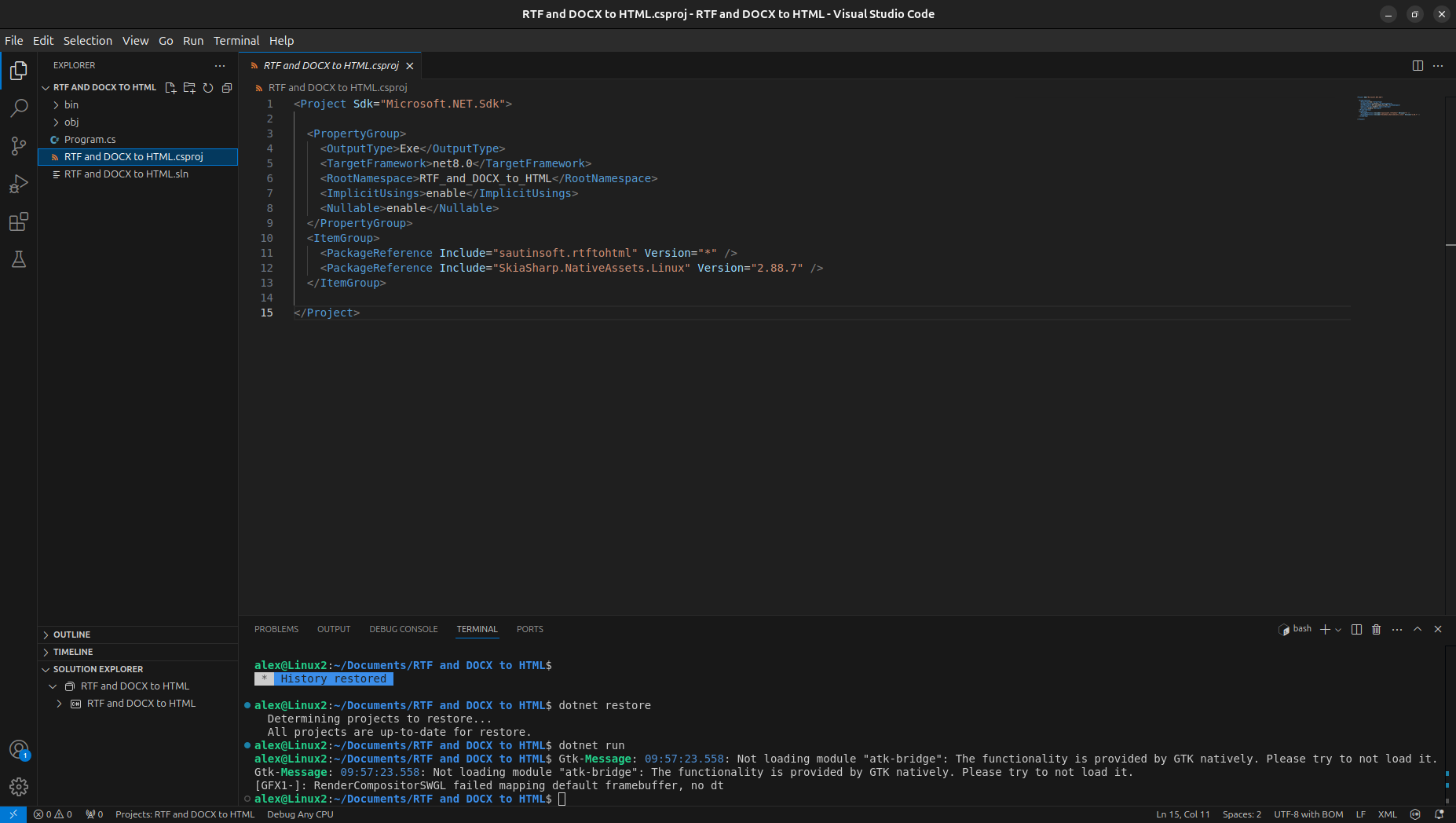The height and width of the screenshot is (823, 1456).
Task: Kill the terminal with trash icon
Action: [x=1376, y=630]
